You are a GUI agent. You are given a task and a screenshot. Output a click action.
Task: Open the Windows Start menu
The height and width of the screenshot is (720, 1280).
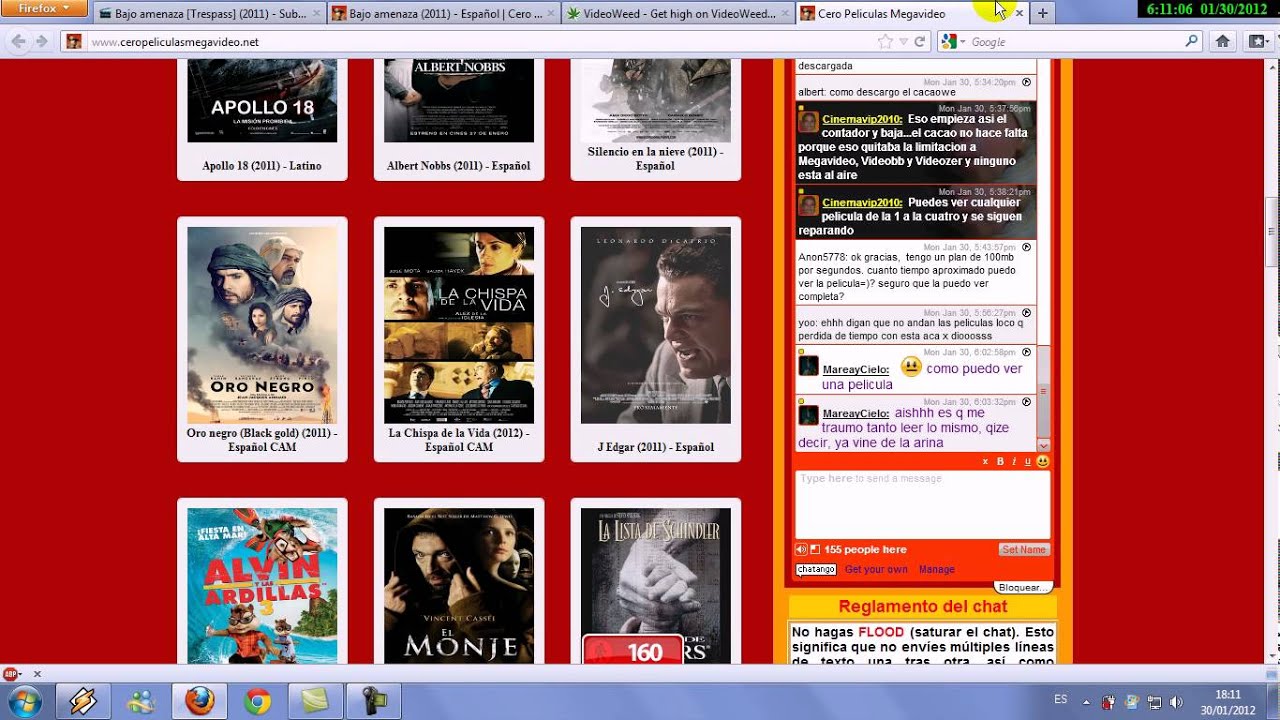[24, 702]
